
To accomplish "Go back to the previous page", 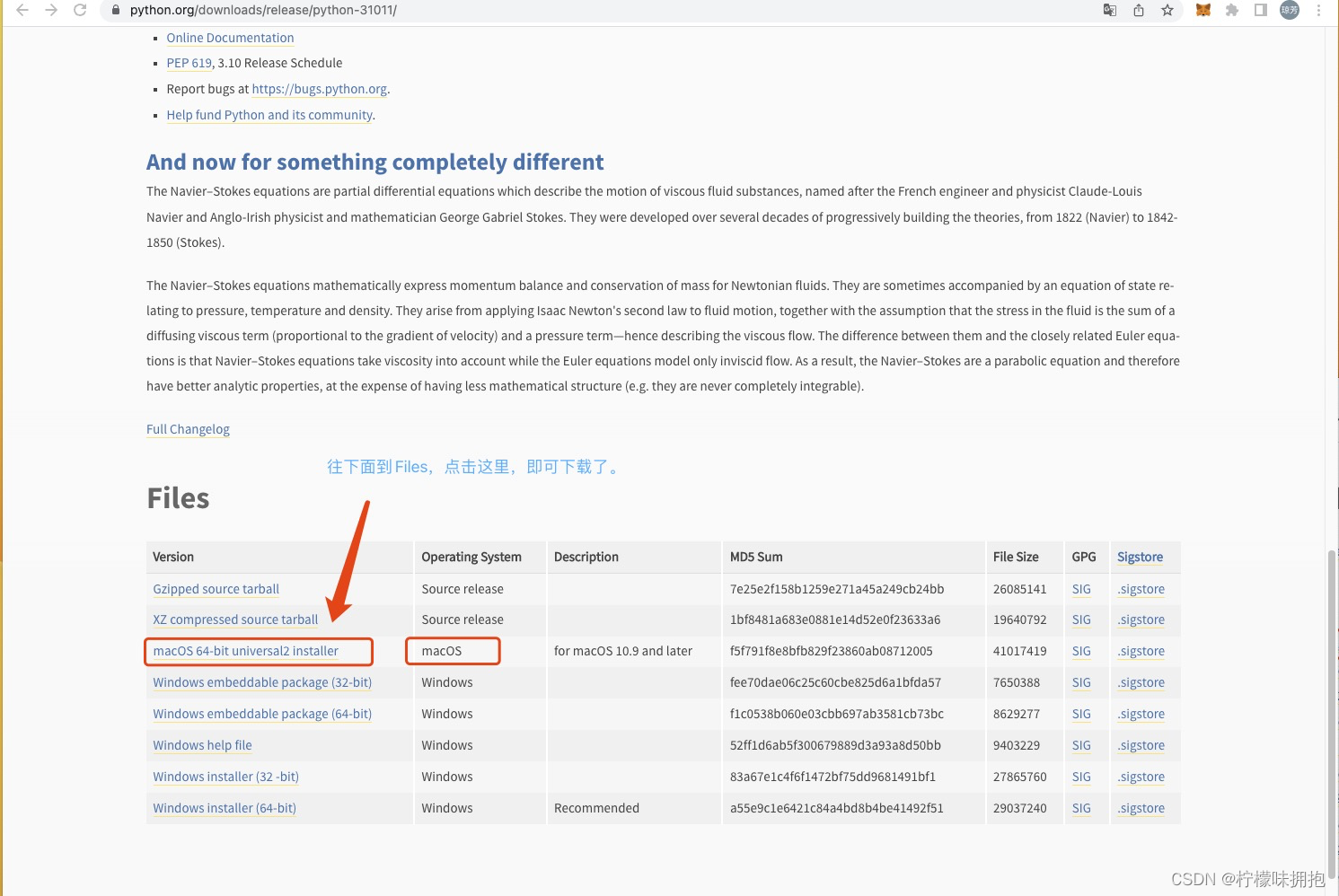I will coord(22,10).
